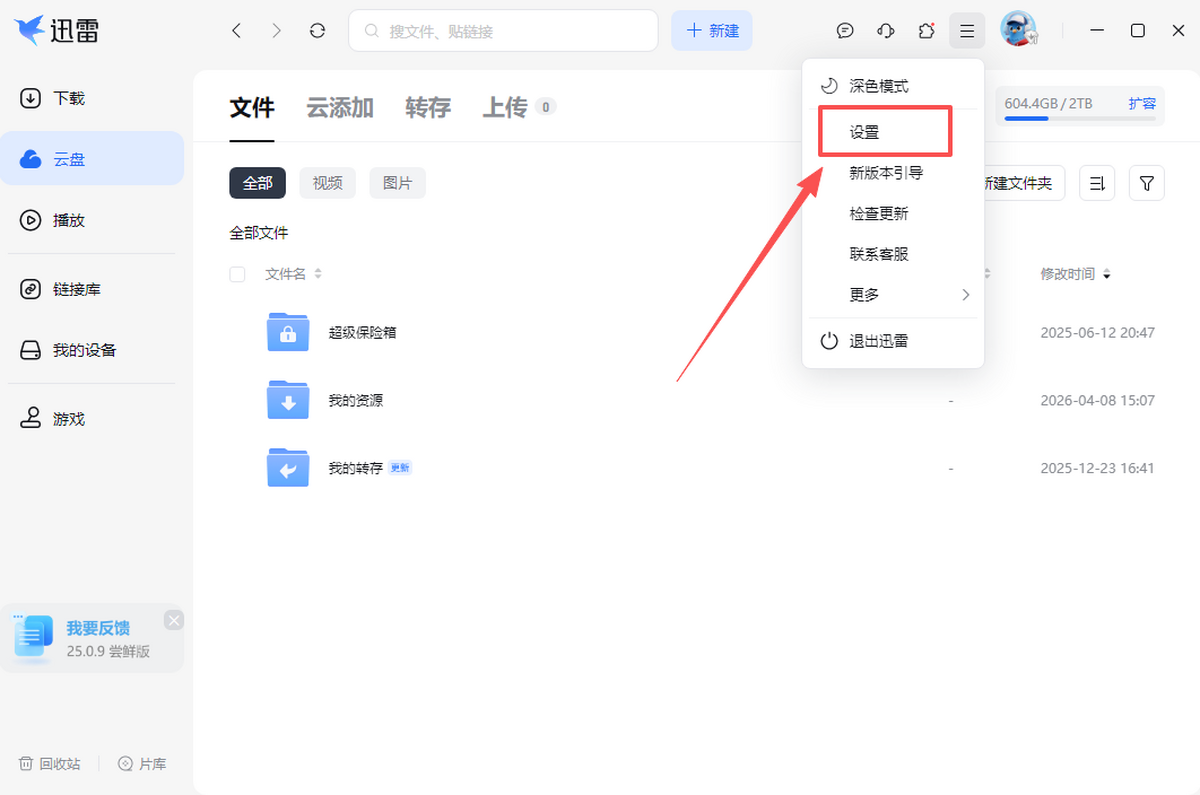1200x795 pixels.
Task: Click the date 2025-12-23 16:41
Action: click(1097, 467)
